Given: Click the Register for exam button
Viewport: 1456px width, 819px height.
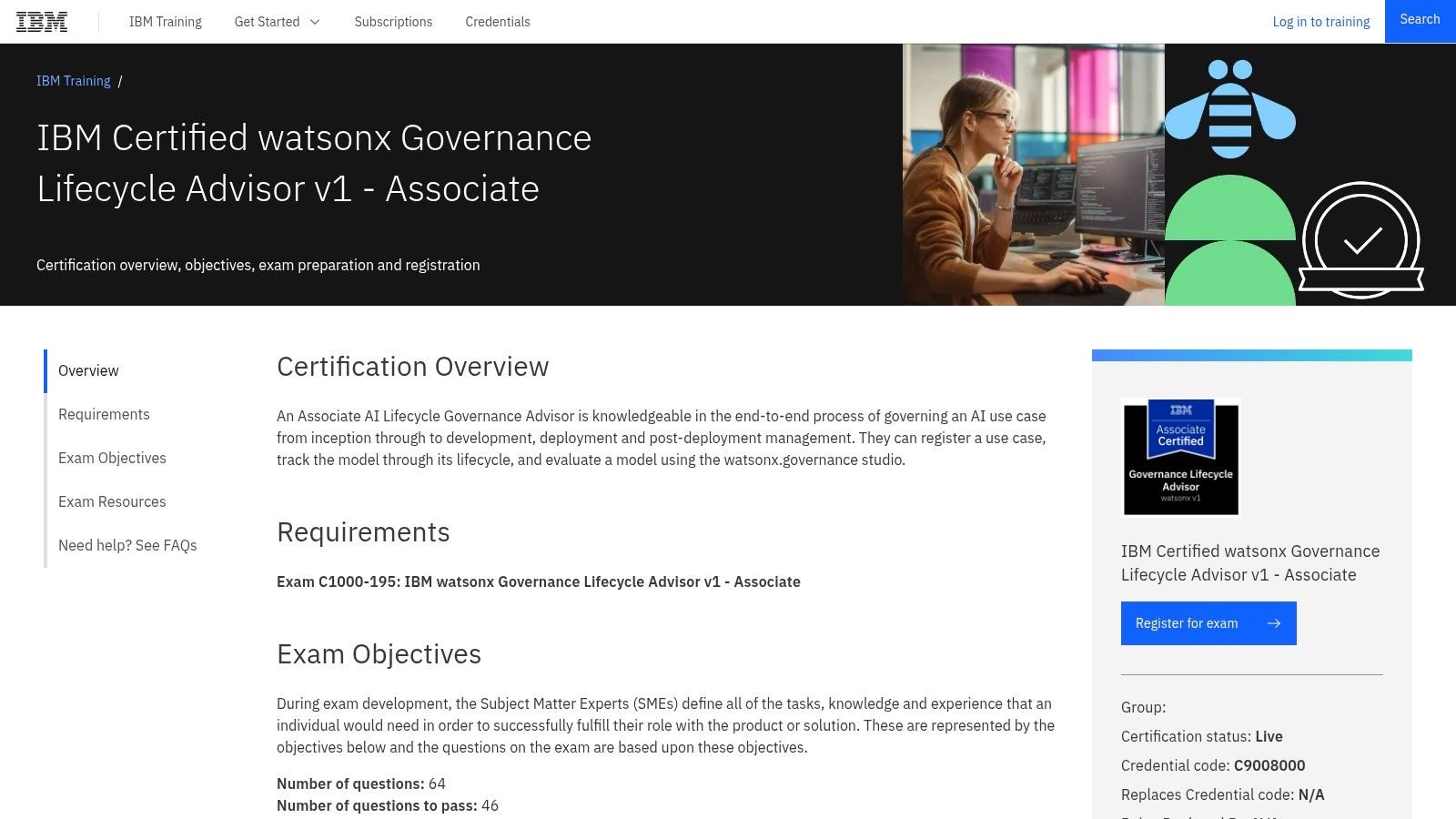Looking at the screenshot, I should tap(1208, 623).
